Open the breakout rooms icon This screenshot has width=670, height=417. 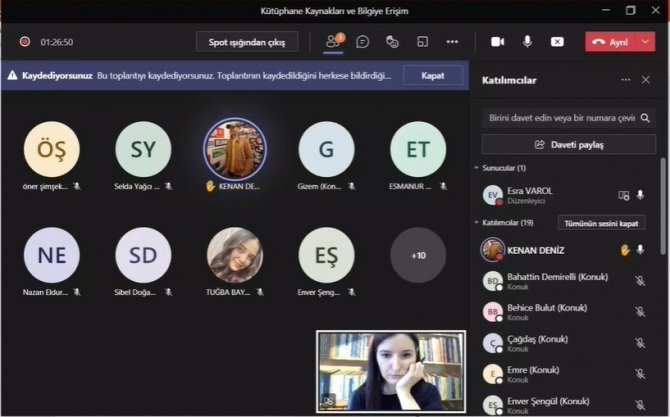pyautogui.click(x=423, y=42)
